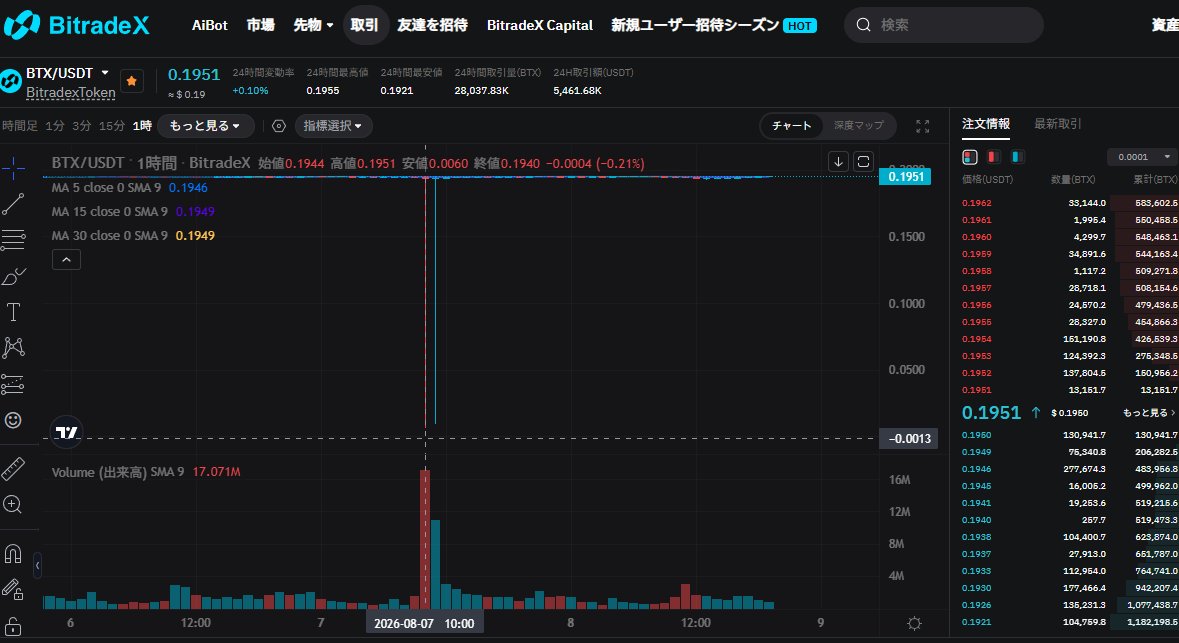Select the trend line drawing tool

13,204
